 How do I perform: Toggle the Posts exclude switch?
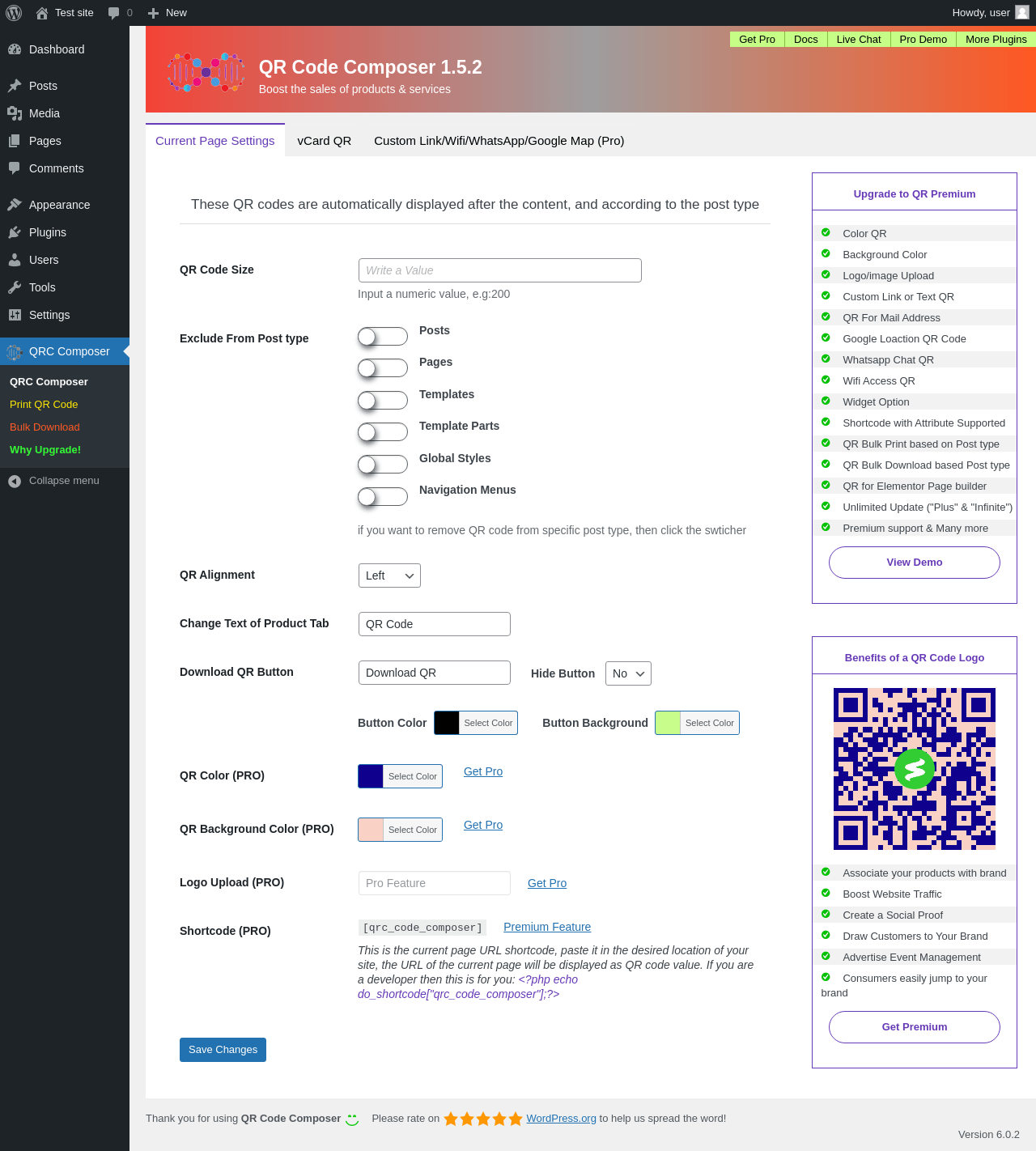click(383, 337)
